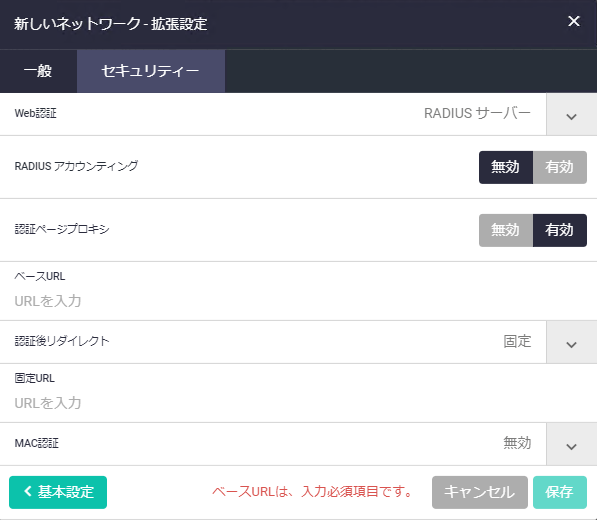Click the キャンセル button
597x520 pixels.
(x=480, y=492)
